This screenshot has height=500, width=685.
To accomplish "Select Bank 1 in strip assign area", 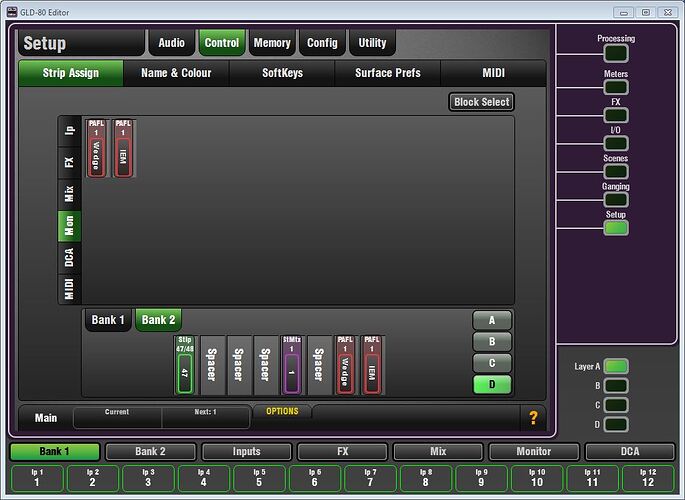I will (x=108, y=320).
